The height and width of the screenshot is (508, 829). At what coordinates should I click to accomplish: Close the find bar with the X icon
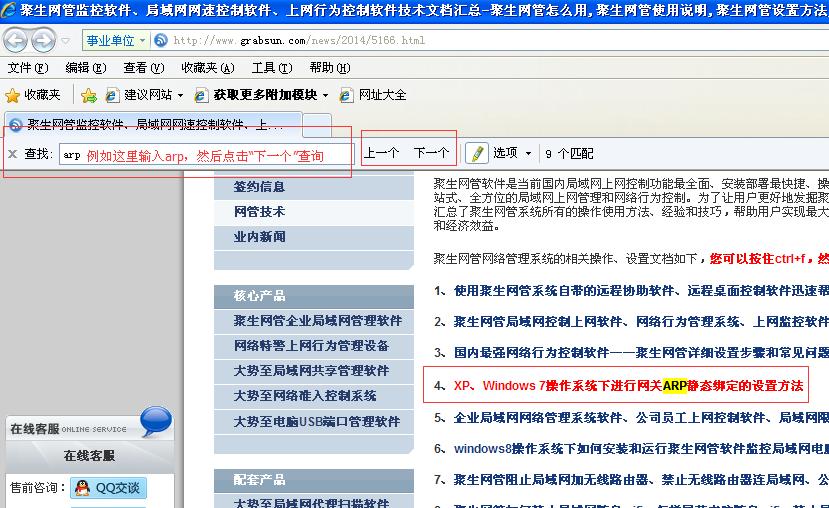click(12, 153)
